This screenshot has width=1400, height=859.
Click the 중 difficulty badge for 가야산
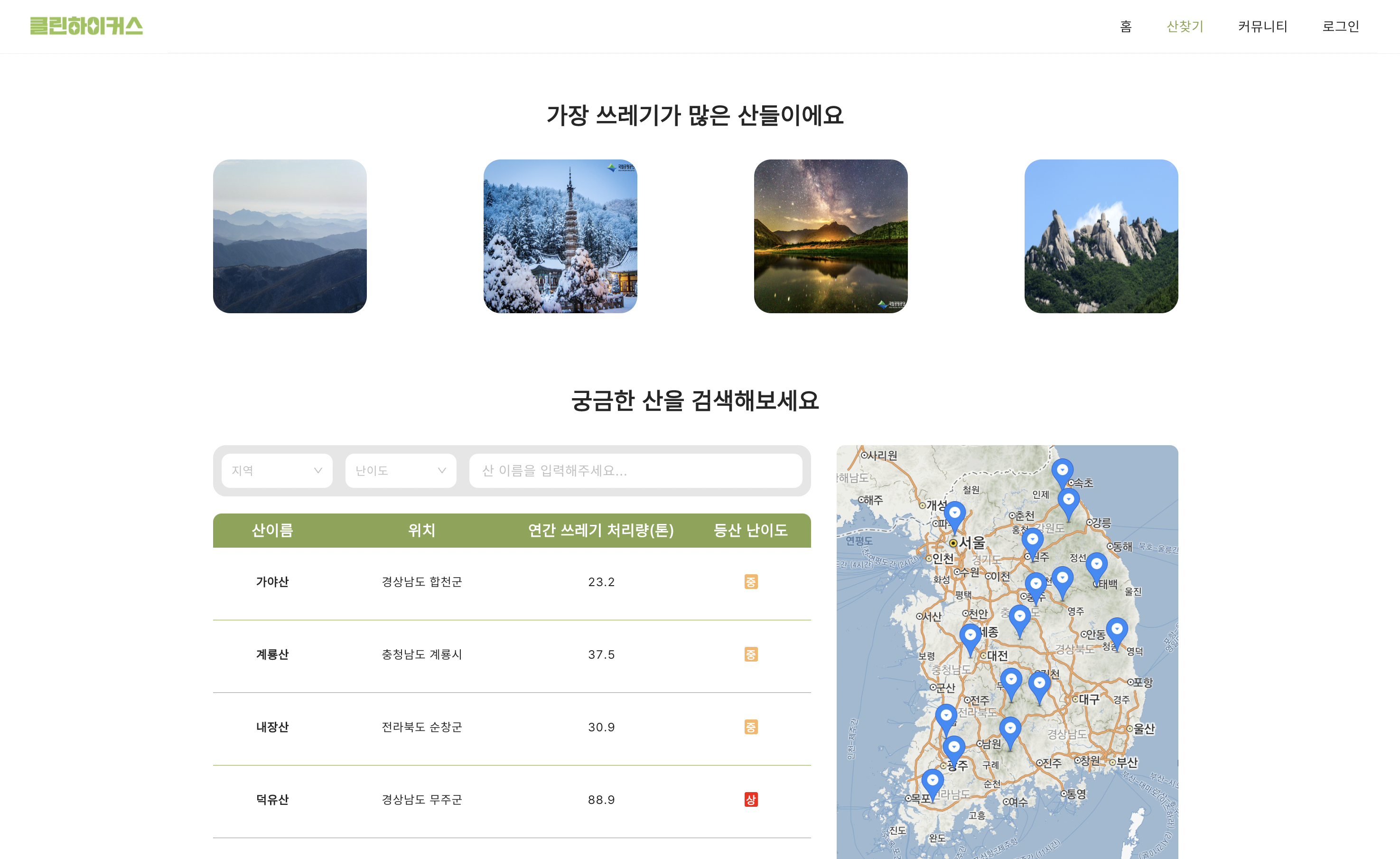pyautogui.click(x=751, y=582)
